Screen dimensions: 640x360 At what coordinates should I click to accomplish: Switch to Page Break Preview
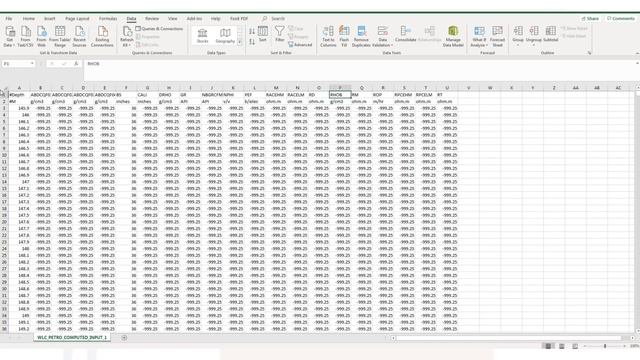point(575,346)
